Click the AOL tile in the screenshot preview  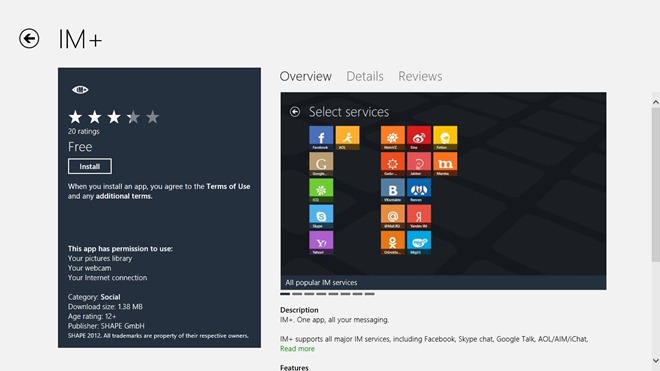[347, 138]
